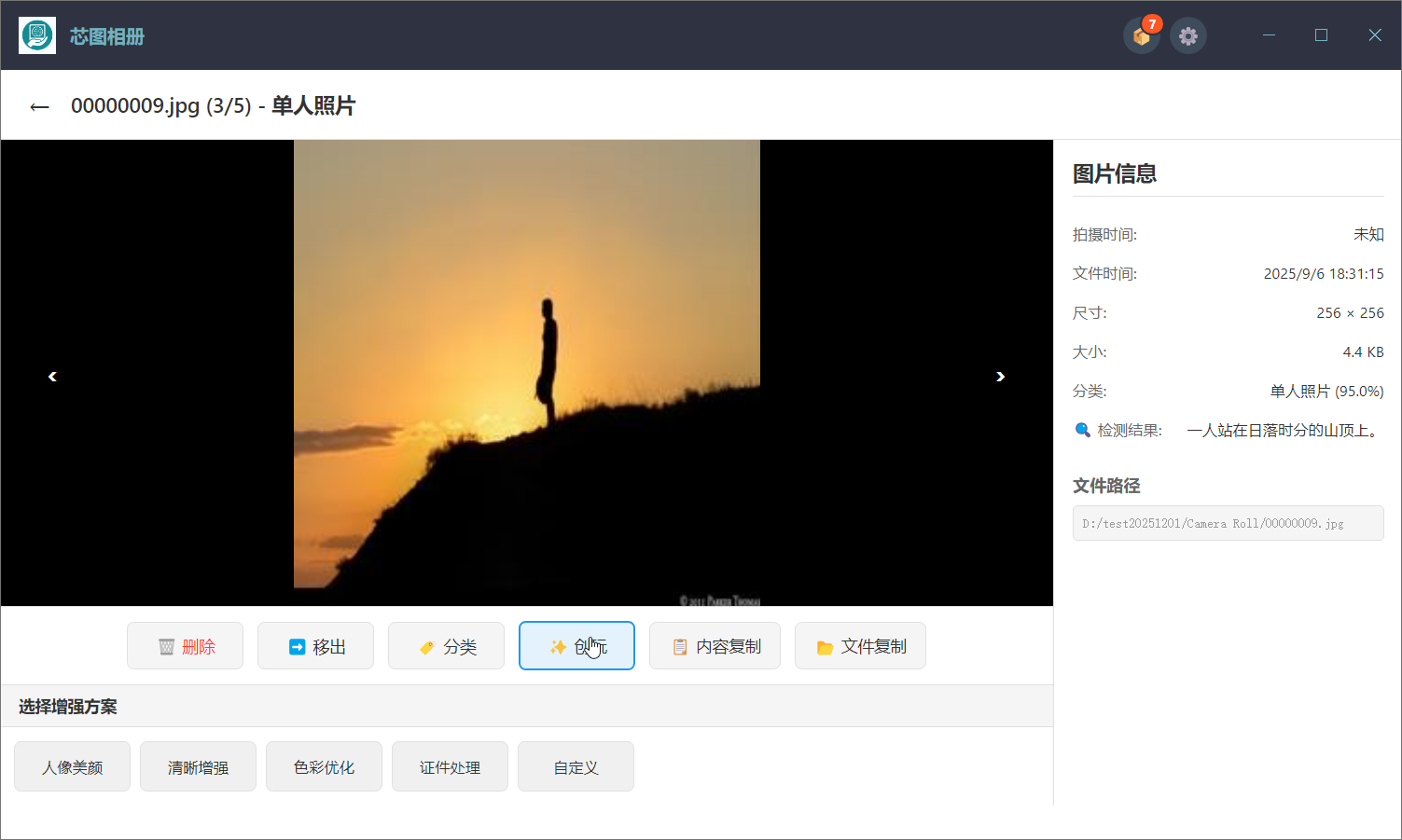Choose the 自定义 enhancement option
The width and height of the screenshot is (1402, 840).
pyautogui.click(x=576, y=767)
